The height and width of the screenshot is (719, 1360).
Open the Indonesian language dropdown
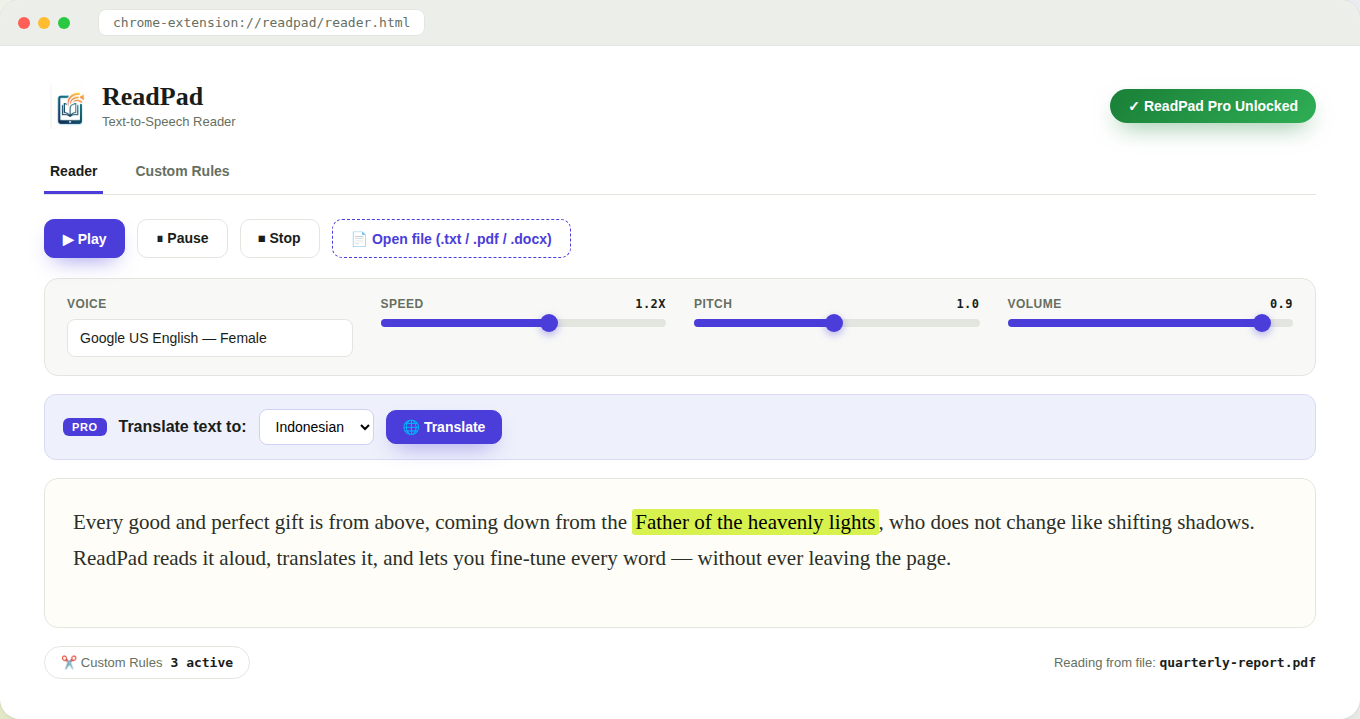[x=316, y=427]
